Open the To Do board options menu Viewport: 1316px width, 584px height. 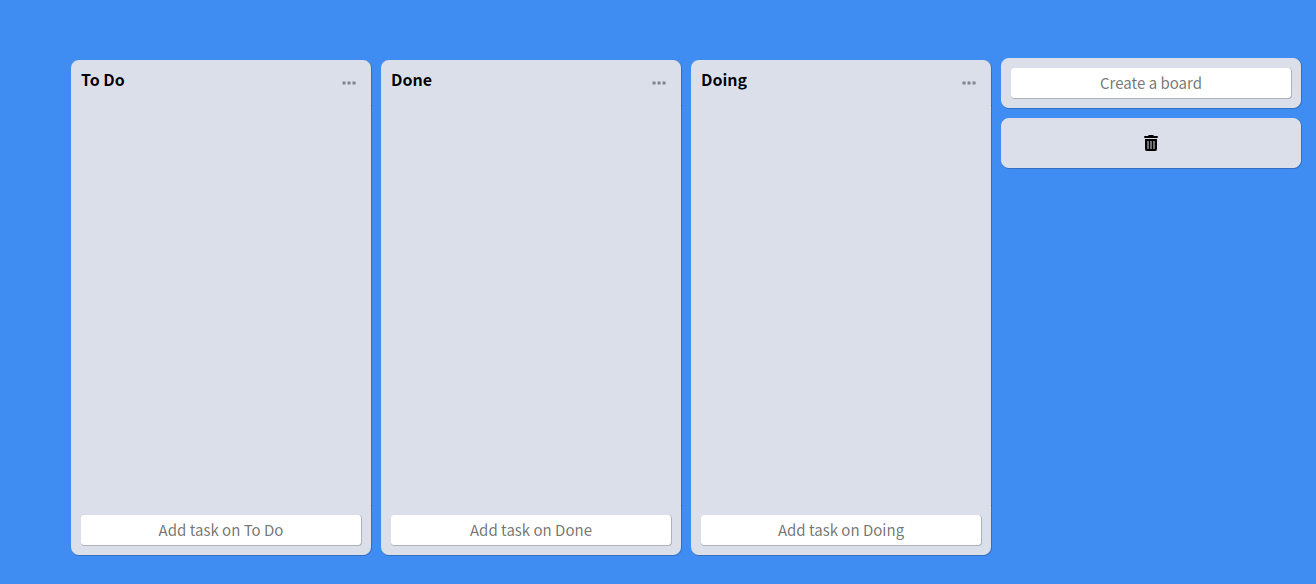[x=349, y=83]
